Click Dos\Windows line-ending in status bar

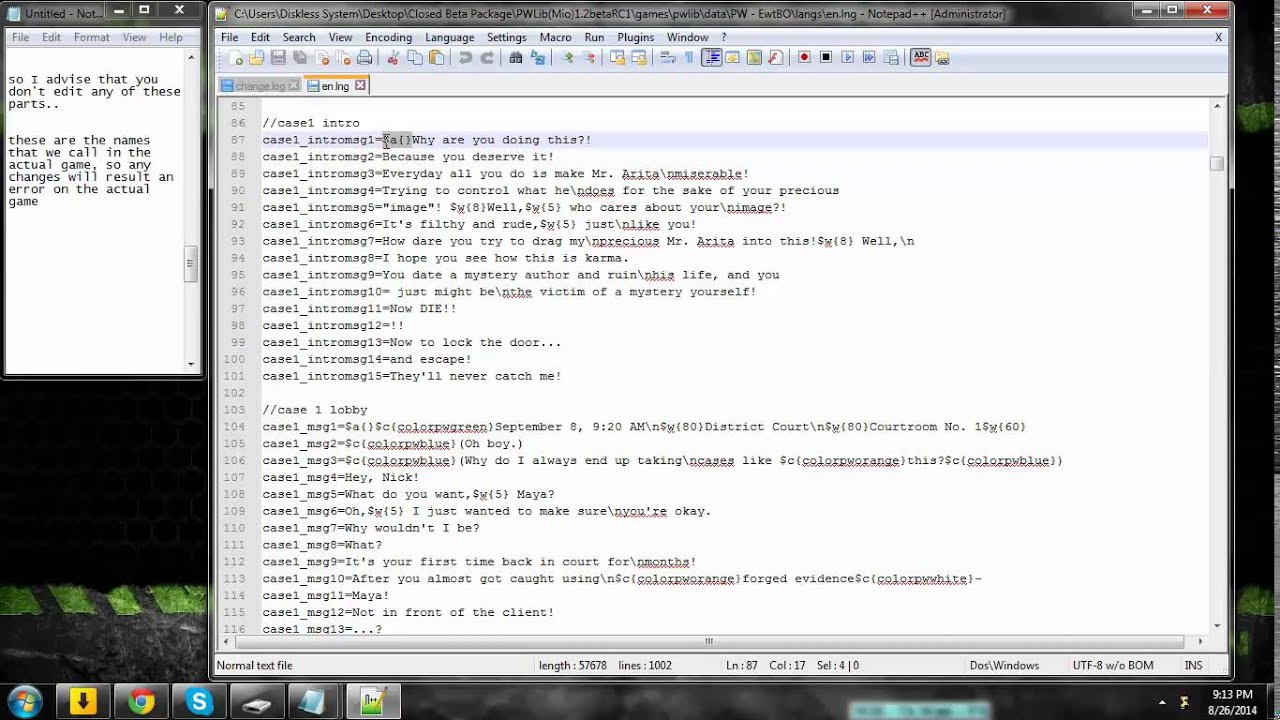click(x=1004, y=665)
